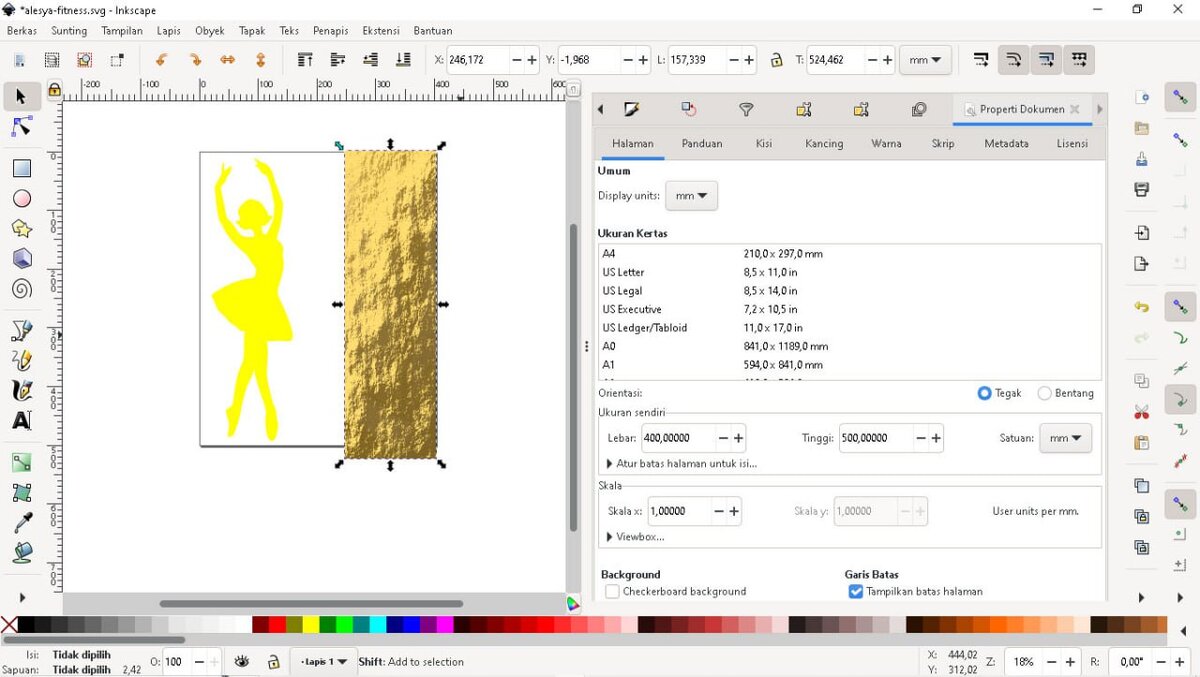Select the Bentang orientation radio button

coord(1045,393)
